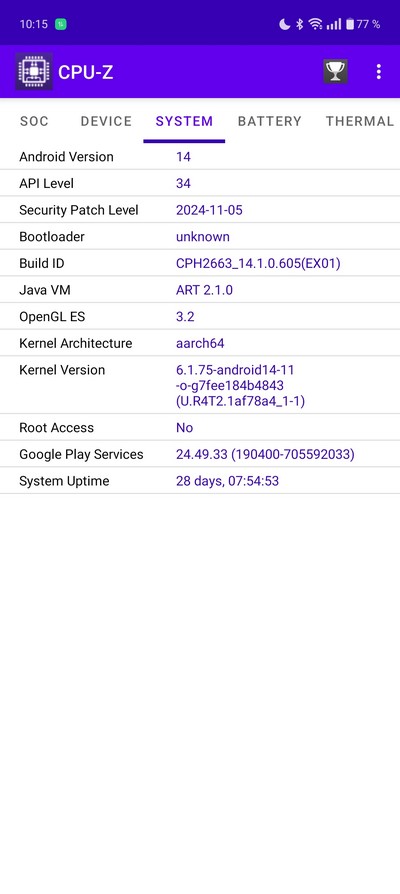
Task: Tap the Build ID value CPH2663
Action: click(258, 263)
